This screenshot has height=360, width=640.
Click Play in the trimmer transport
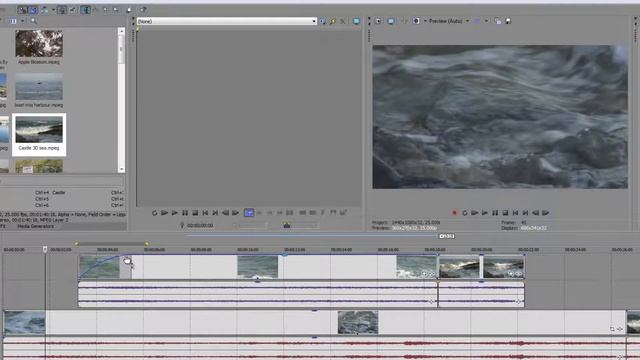175,213
